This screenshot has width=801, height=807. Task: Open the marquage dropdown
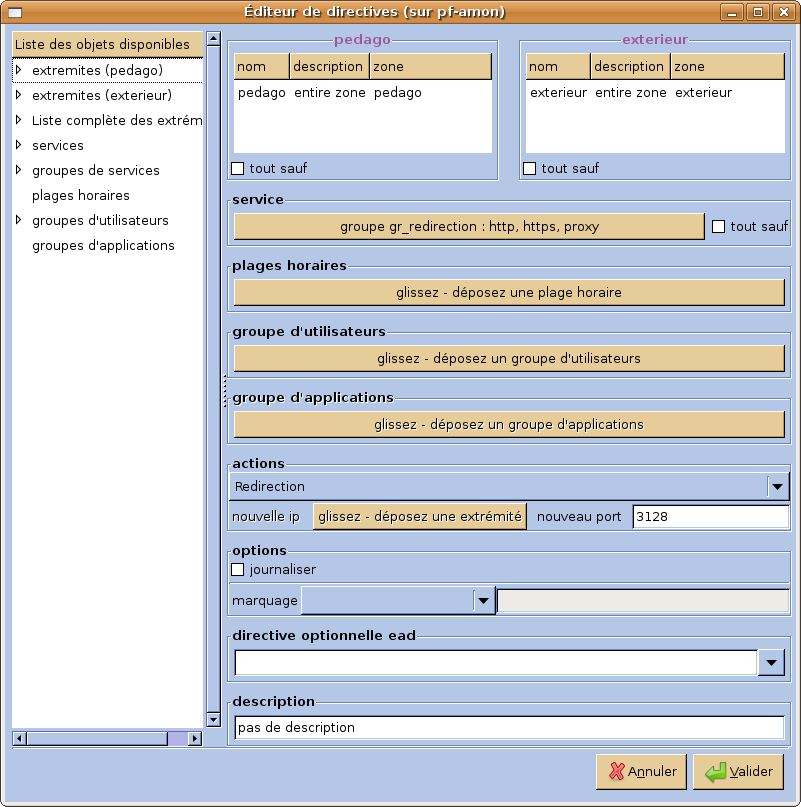tap(483, 601)
